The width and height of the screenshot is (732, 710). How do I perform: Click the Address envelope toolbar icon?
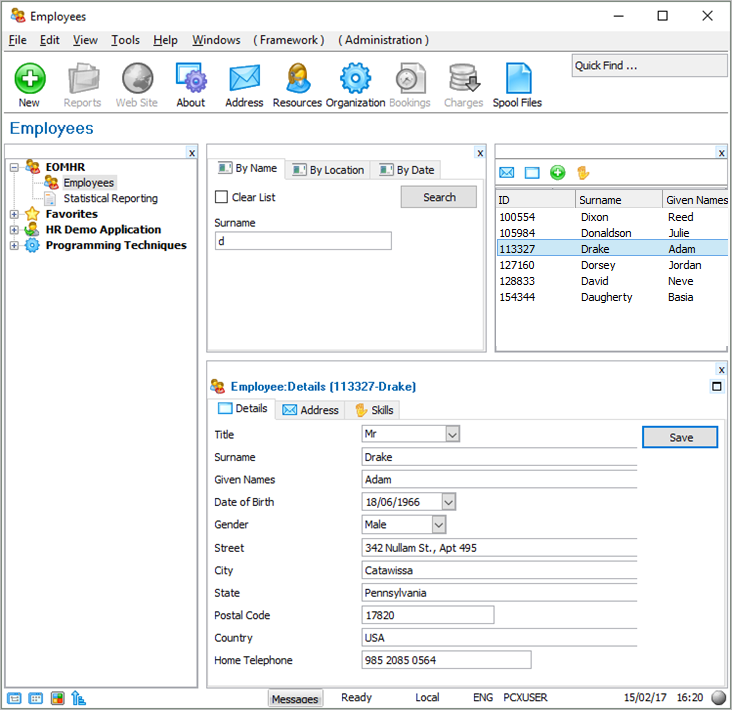244,79
